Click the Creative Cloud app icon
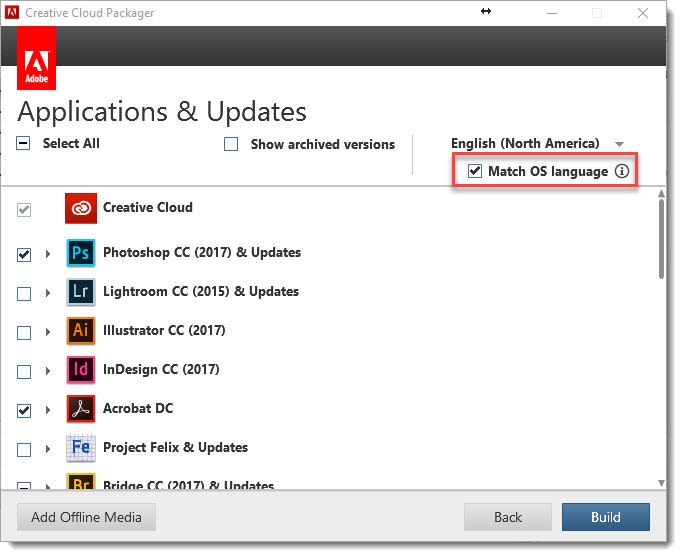The image size is (682, 557). coord(81,208)
